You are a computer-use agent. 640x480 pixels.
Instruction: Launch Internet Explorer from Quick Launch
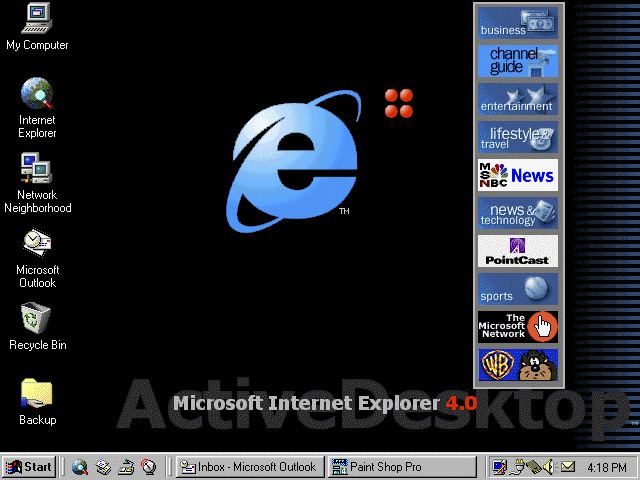[x=80, y=467]
